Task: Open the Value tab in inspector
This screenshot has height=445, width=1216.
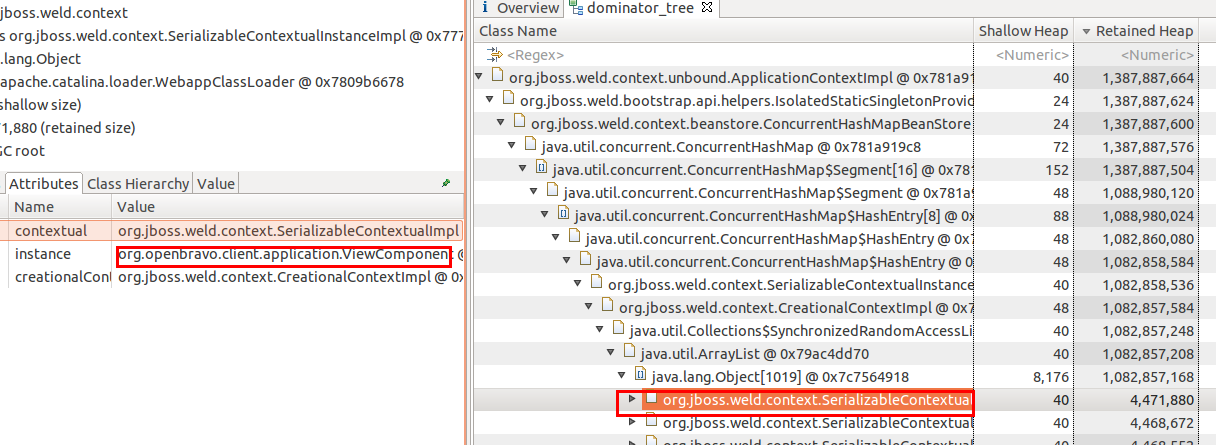Action: point(215,184)
